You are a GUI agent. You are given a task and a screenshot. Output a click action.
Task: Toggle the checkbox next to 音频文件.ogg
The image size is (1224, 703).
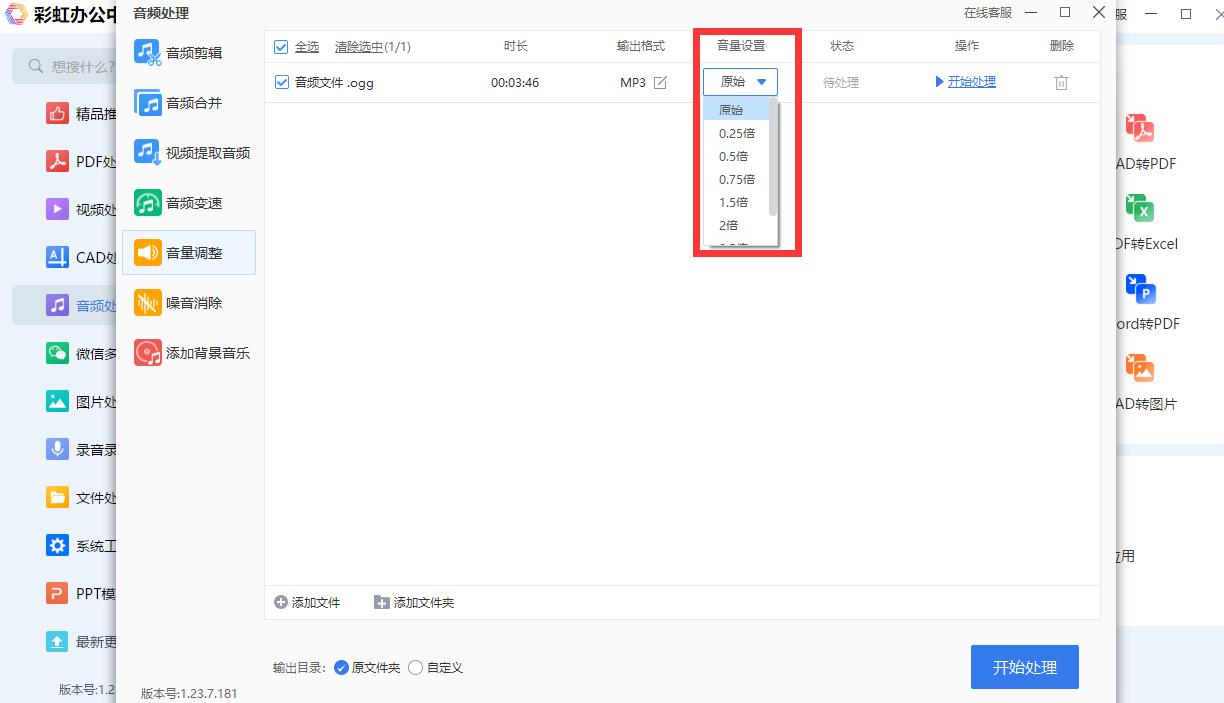(x=281, y=83)
